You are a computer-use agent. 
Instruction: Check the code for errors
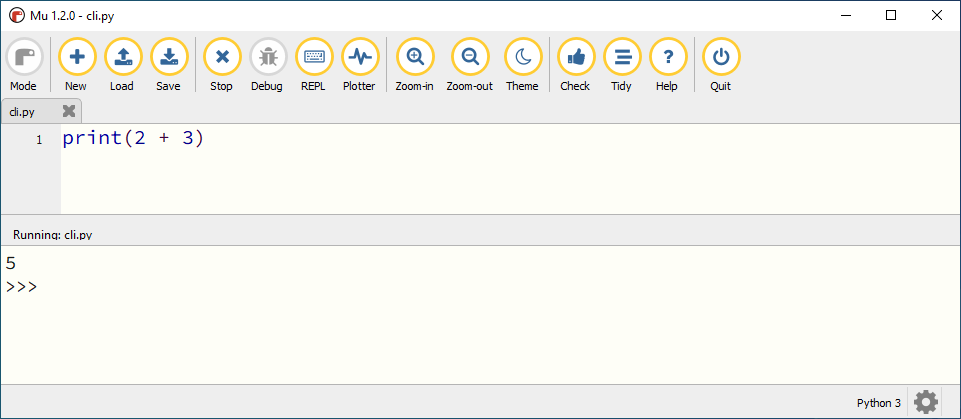click(x=575, y=64)
